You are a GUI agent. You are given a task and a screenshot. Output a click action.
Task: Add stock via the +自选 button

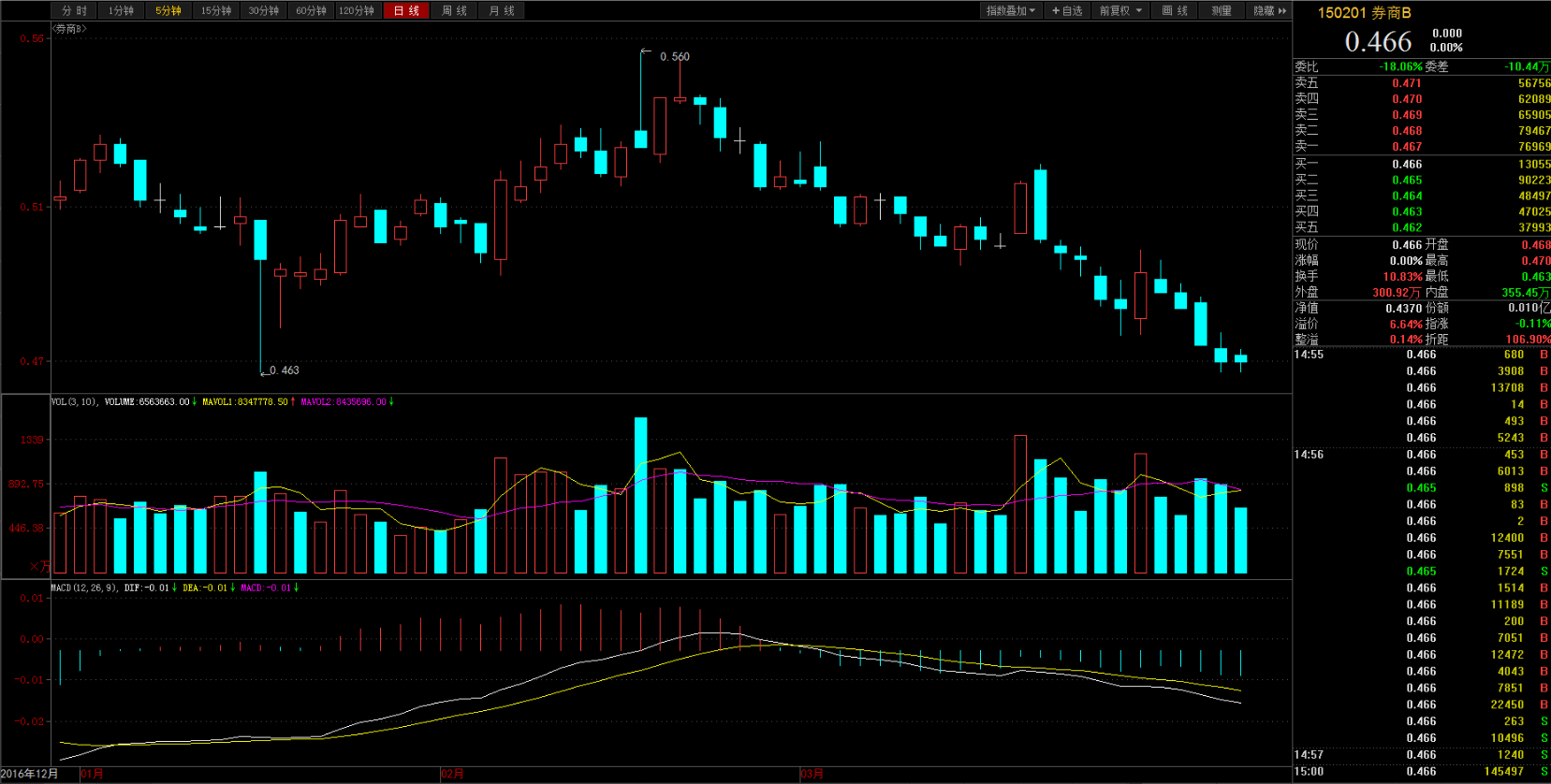pyautogui.click(x=1067, y=10)
